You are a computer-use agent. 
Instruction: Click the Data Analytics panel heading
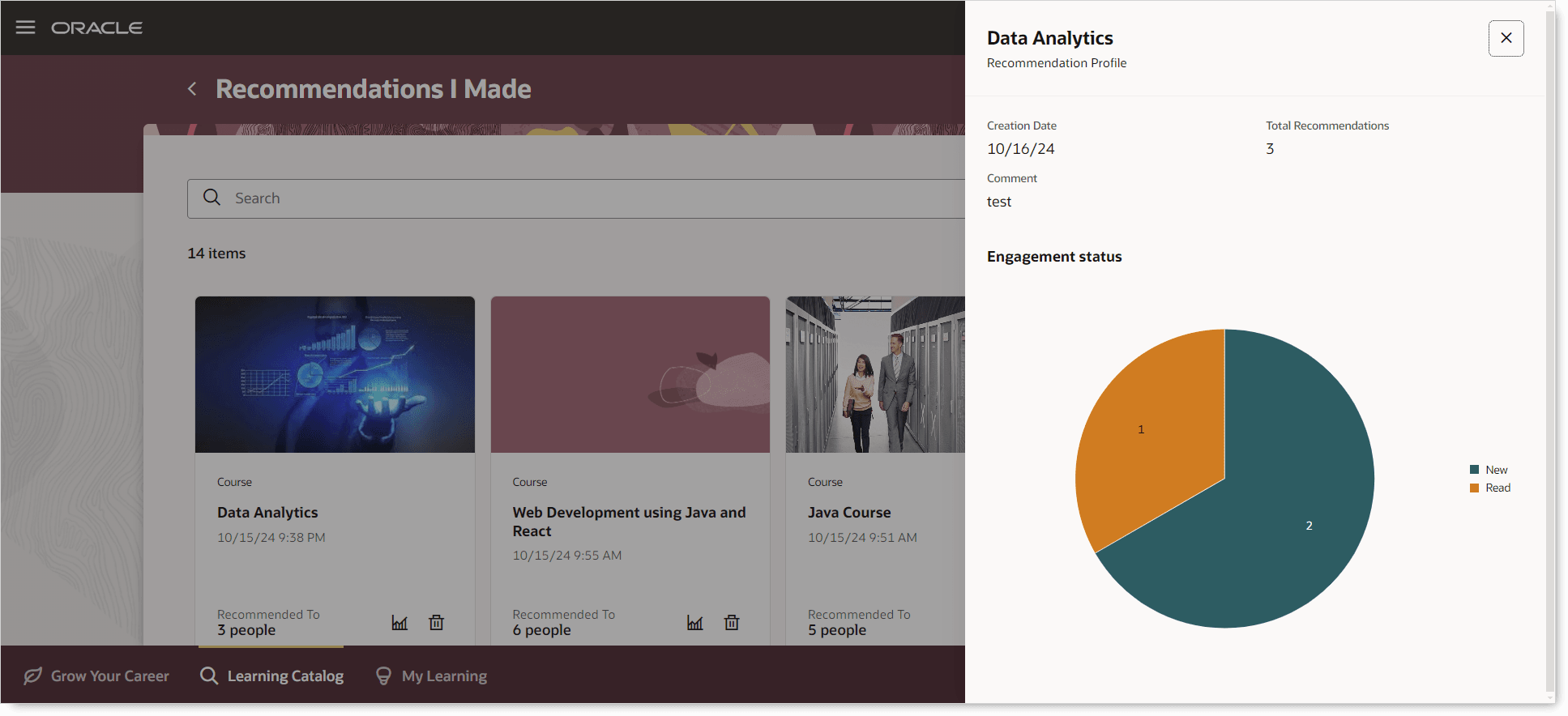(1050, 38)
